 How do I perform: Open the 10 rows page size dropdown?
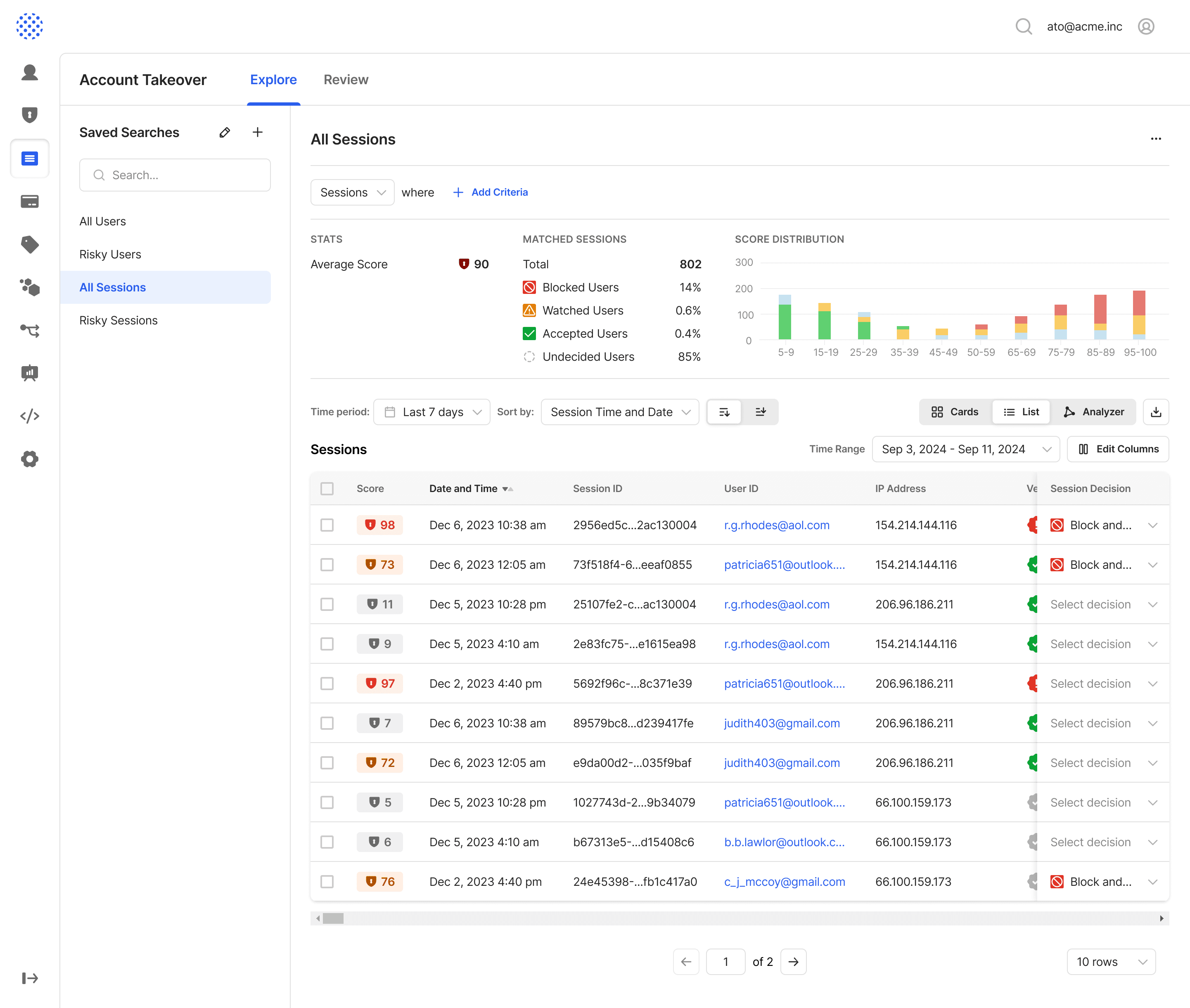[1111, 962]
